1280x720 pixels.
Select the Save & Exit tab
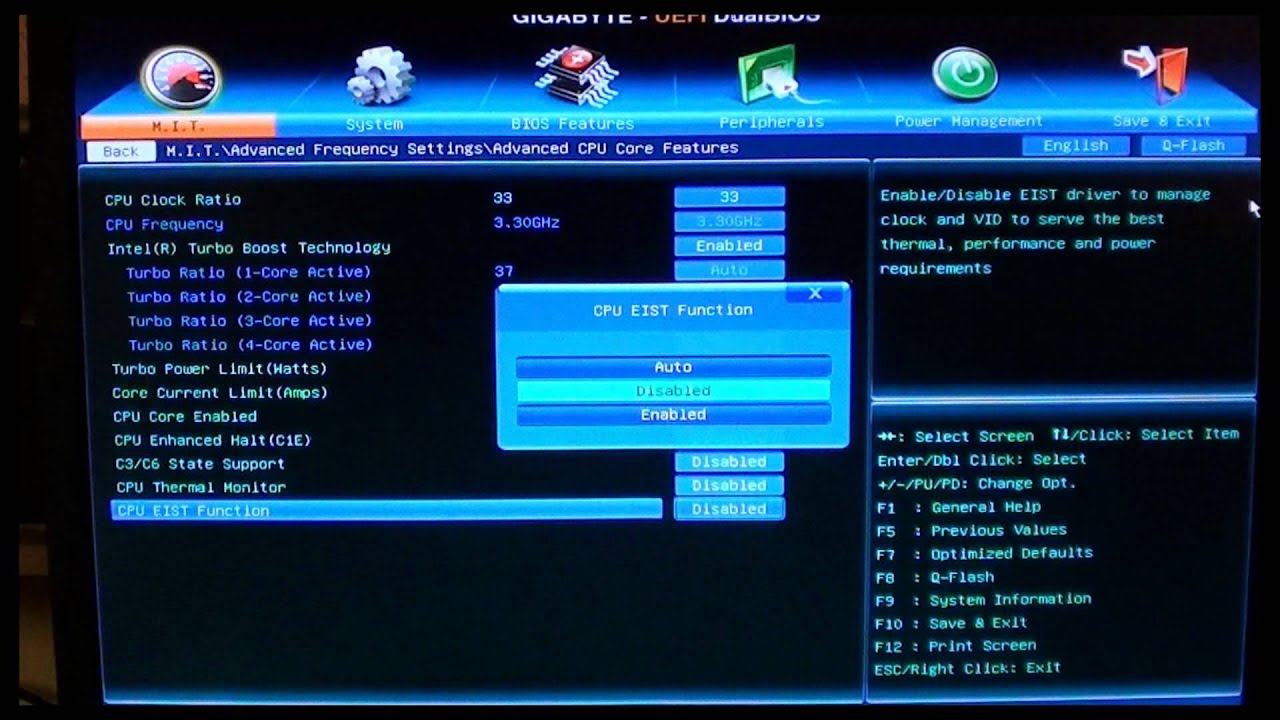1161,121
